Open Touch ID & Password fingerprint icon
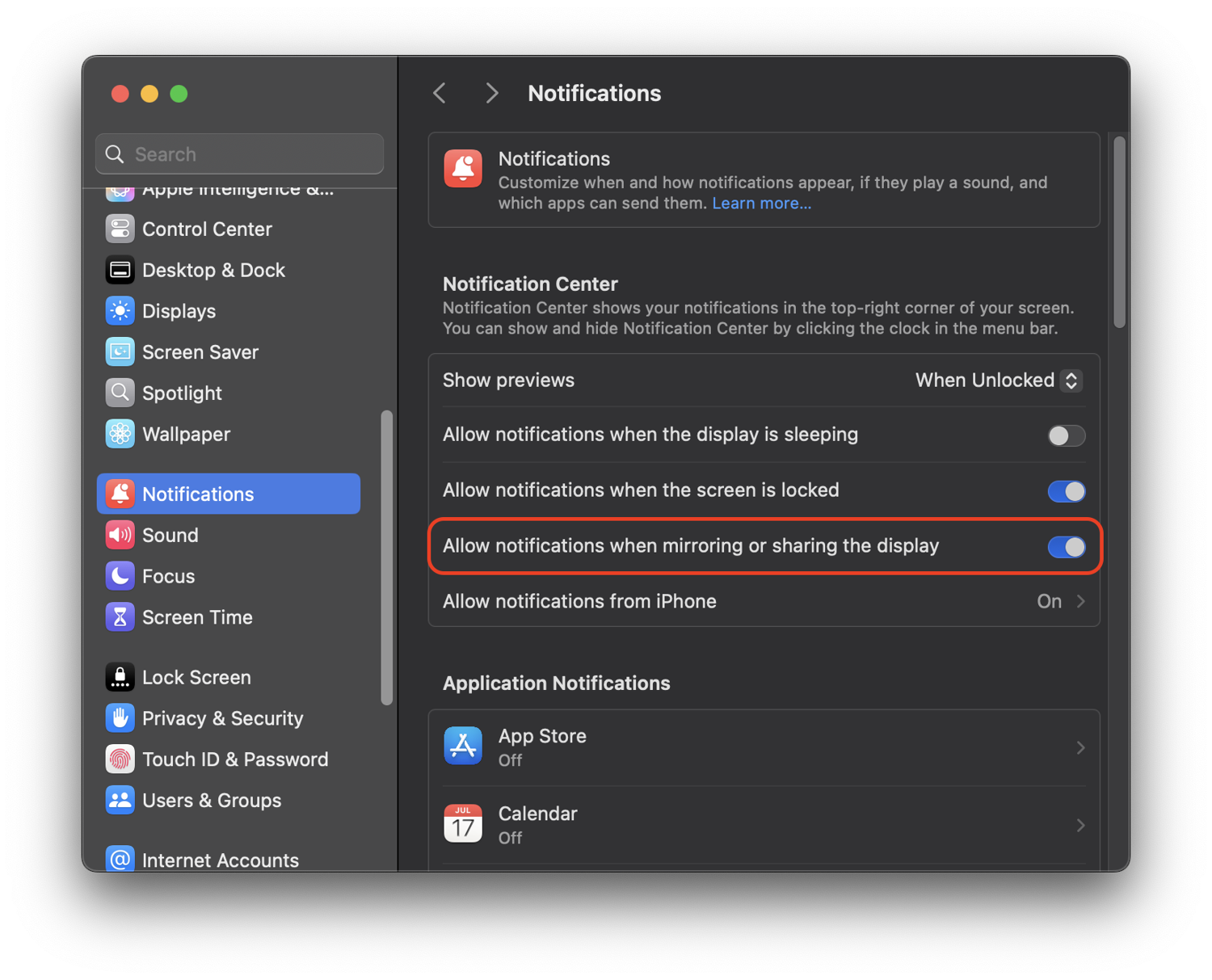The image size is (1212, 980). [x=120, y=759]
